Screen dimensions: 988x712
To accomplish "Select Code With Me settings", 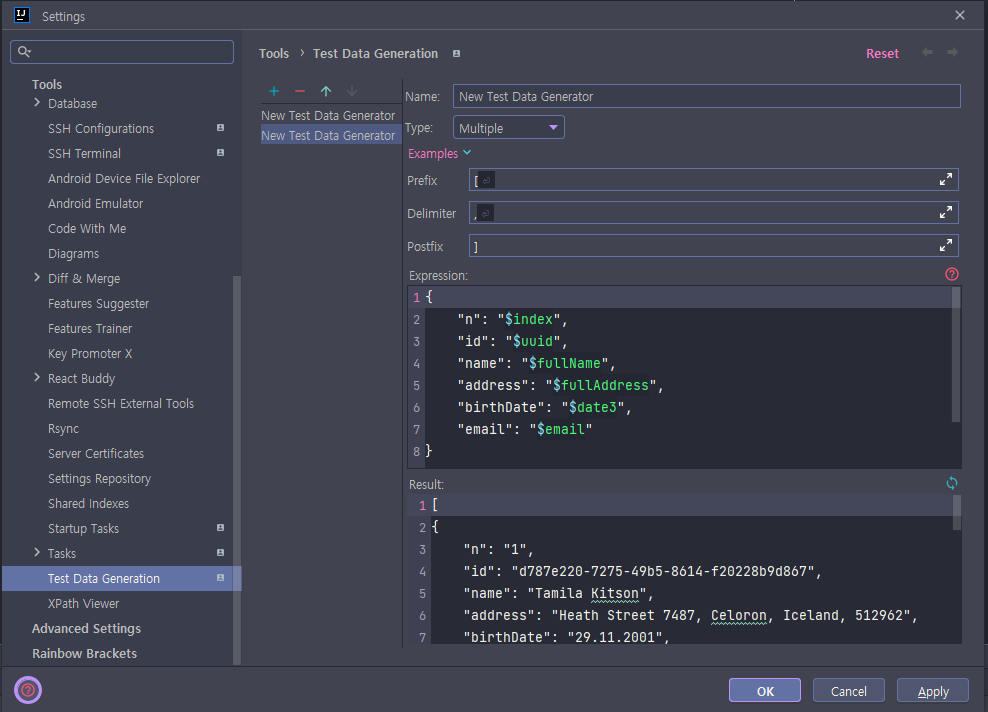I will (x=87, y=229).
